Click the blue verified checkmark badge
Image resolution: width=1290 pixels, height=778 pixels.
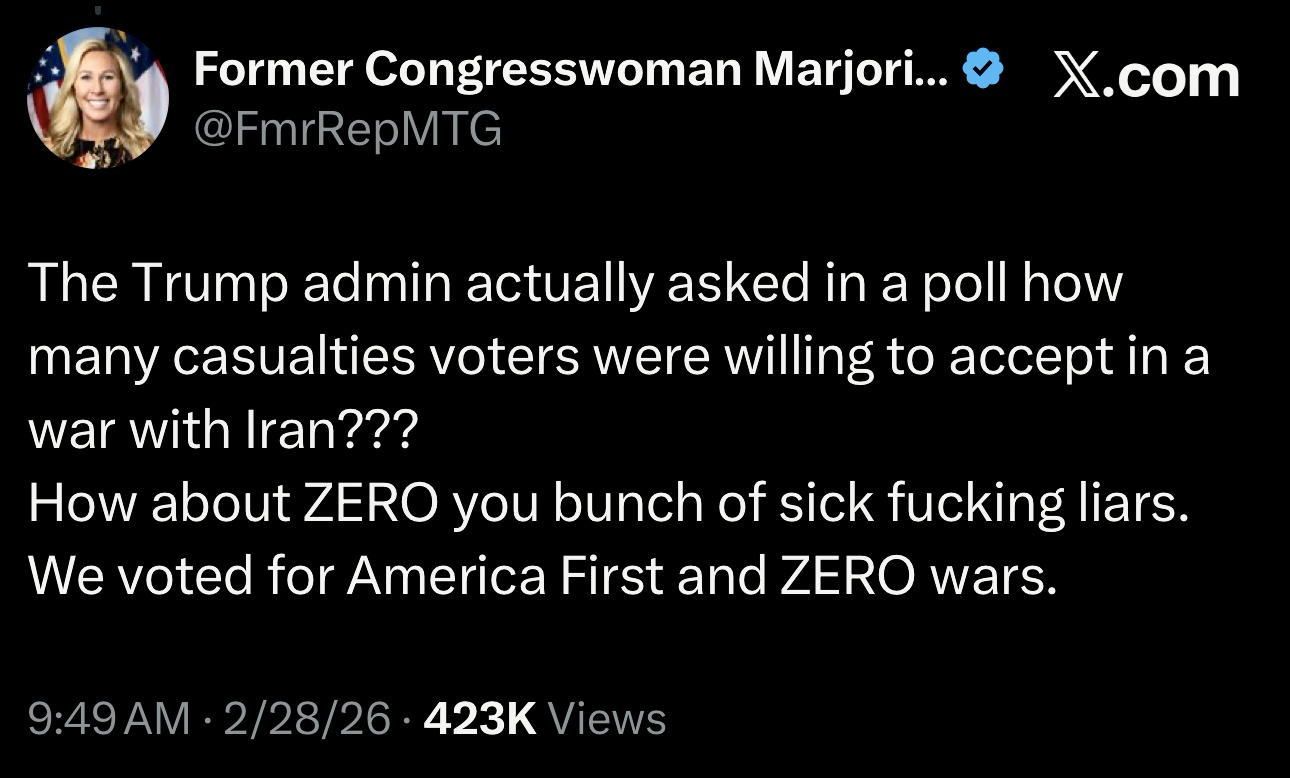click(982, 70)
